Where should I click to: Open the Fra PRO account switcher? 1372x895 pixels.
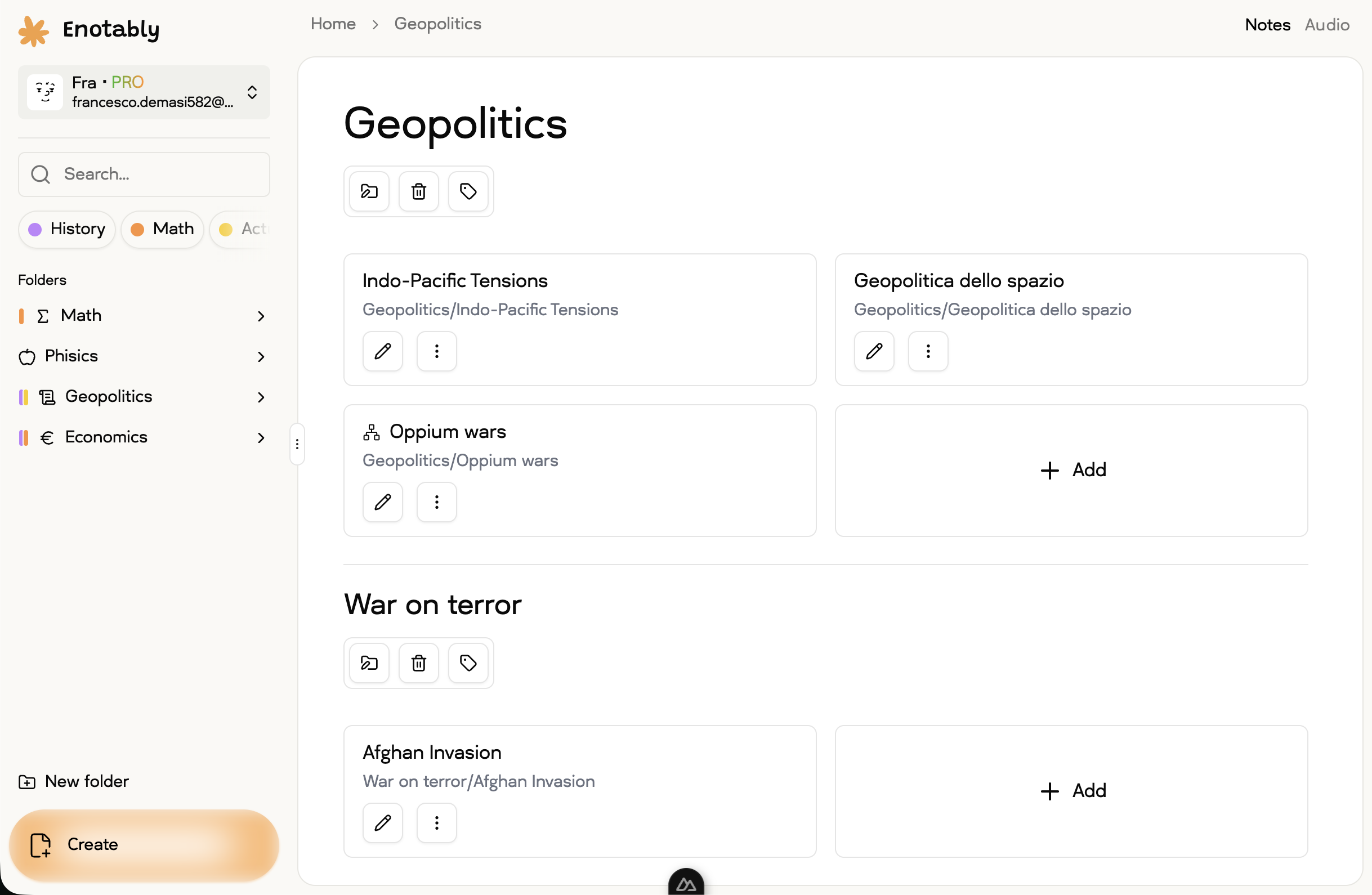pos(144,92)
